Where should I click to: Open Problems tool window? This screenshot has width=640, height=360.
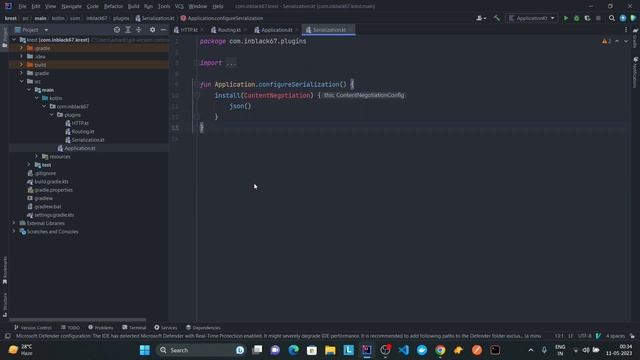[100, 328]
